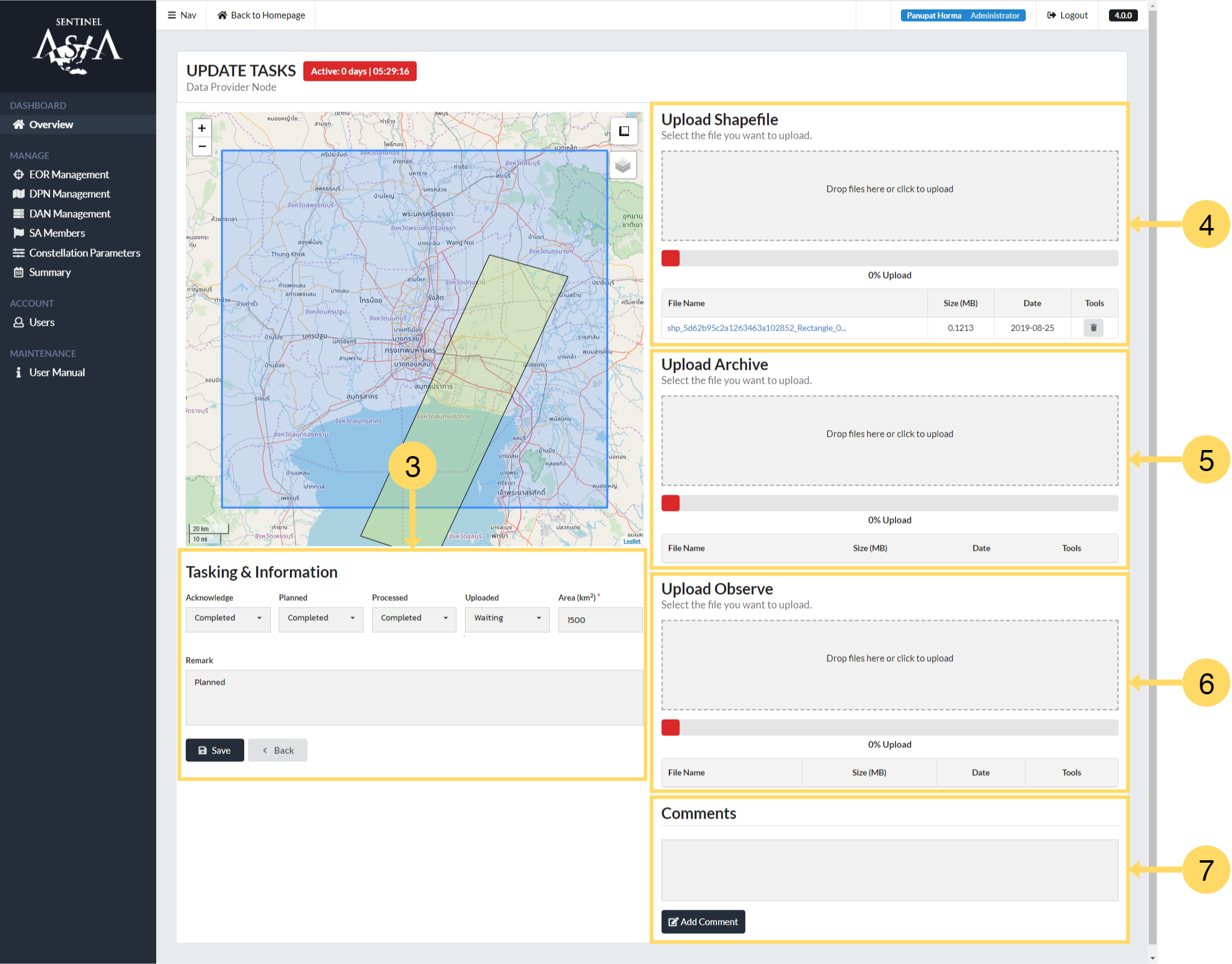Click the Area (km²) input field
The height and width of the screenshot is (964, 1232).
[599, 620]
